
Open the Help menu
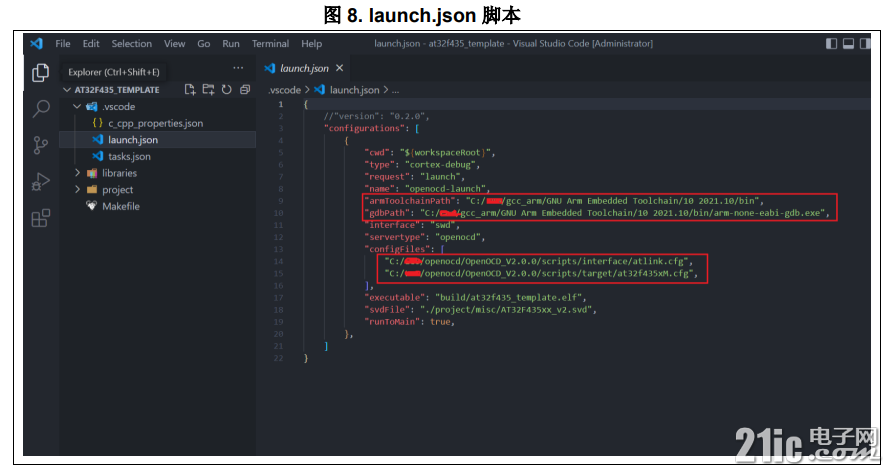click(311, 44)
